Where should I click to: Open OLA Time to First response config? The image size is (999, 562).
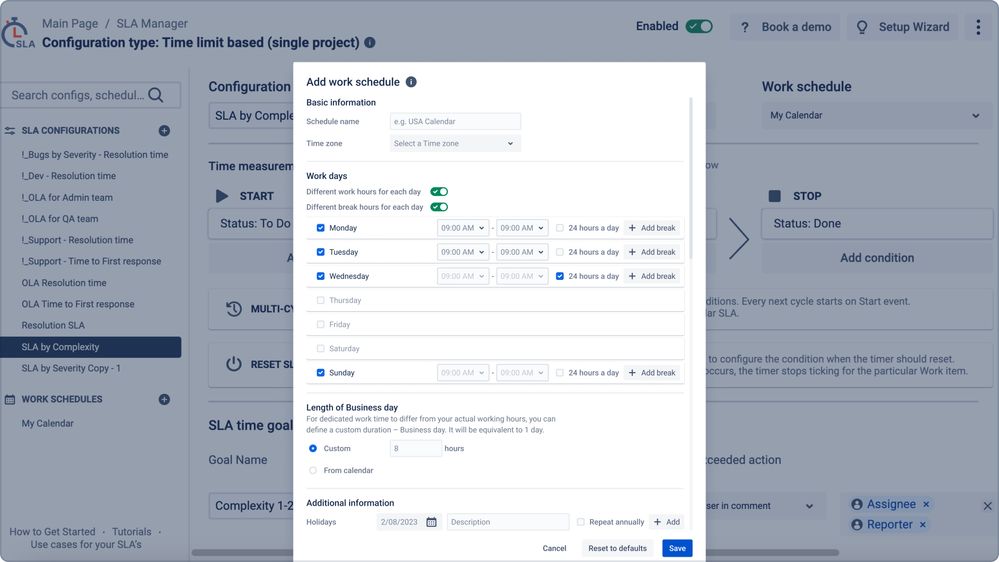click(x=78, y=305)
